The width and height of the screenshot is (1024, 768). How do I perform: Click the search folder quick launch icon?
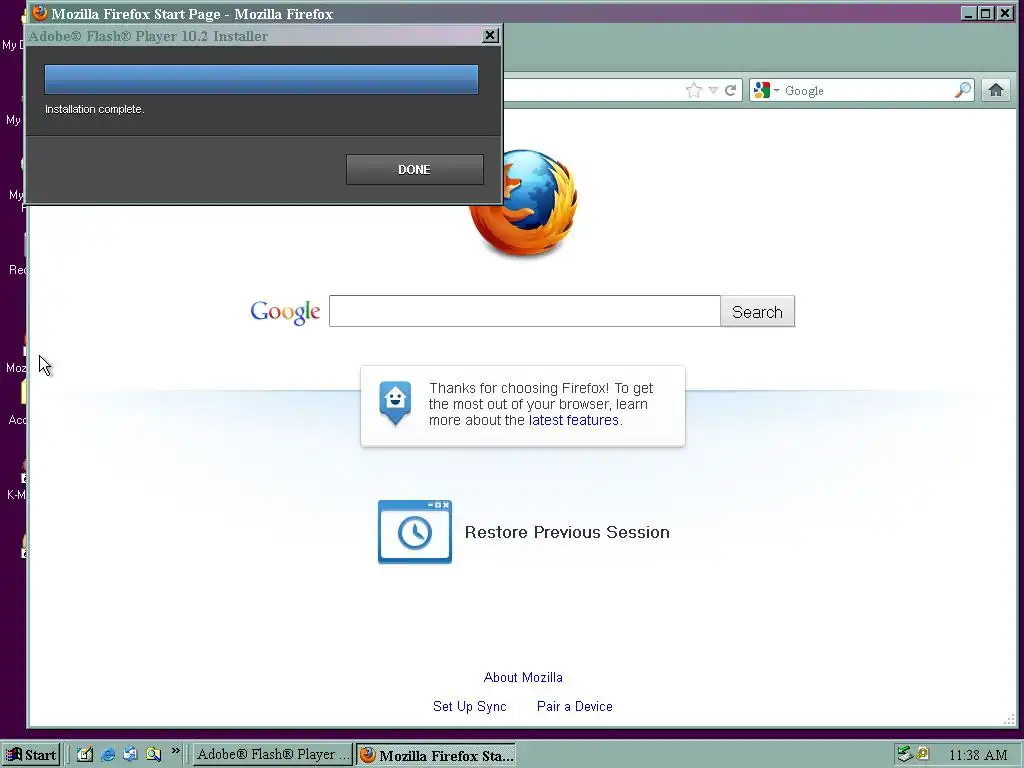point(153,754)
